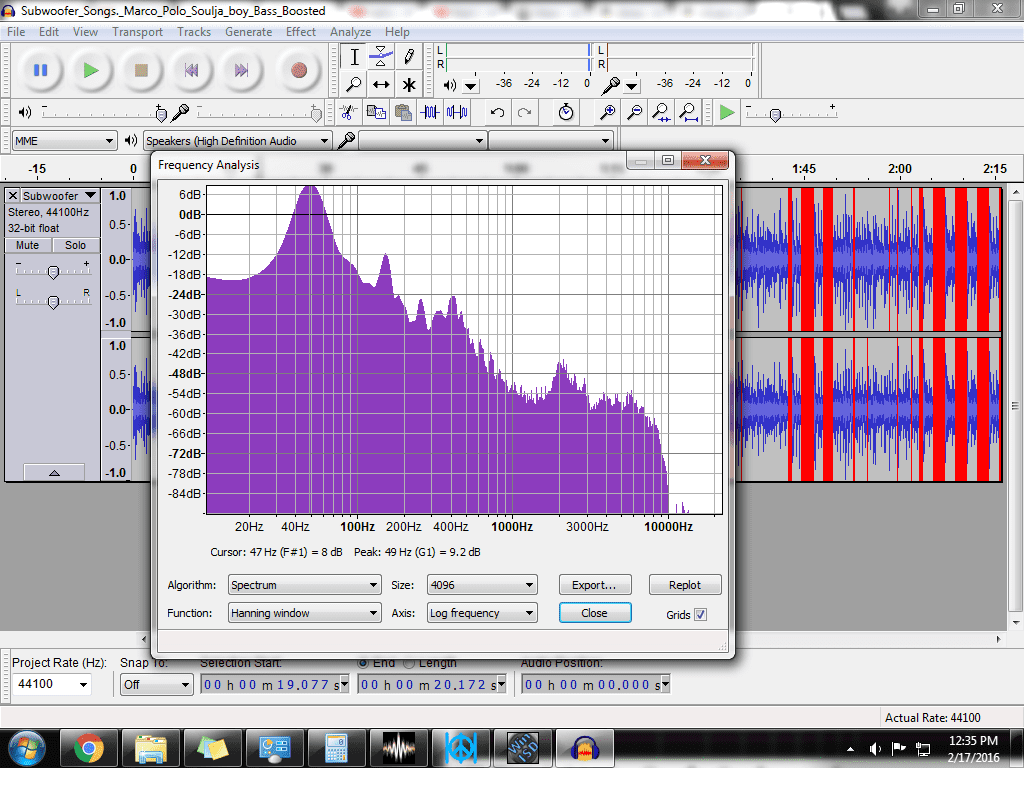Click the Copy icon in edit toolbar
The width and height of the screenshot is (1024, 802).
pyautogui.click(x=376, y=112)
